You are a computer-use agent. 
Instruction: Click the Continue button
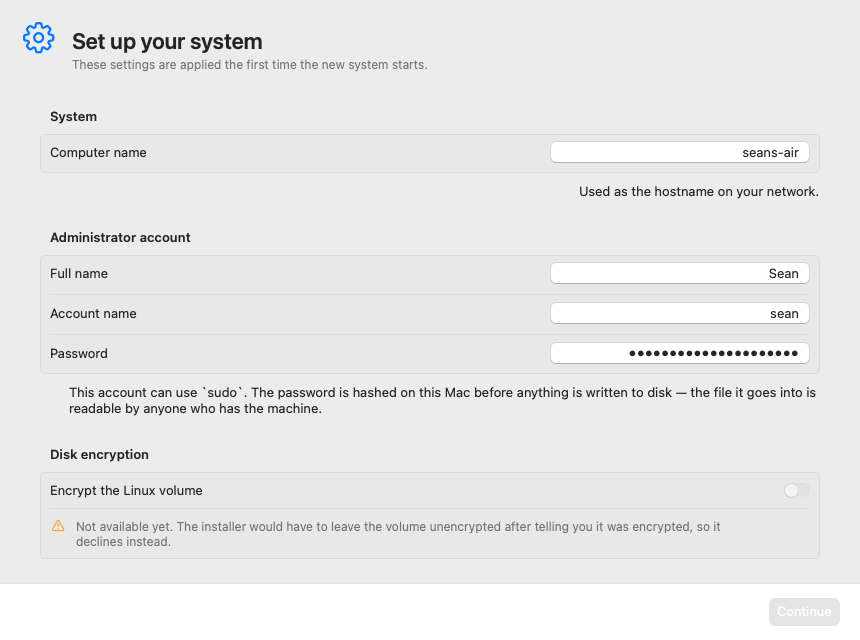click(x=804, y=611)
